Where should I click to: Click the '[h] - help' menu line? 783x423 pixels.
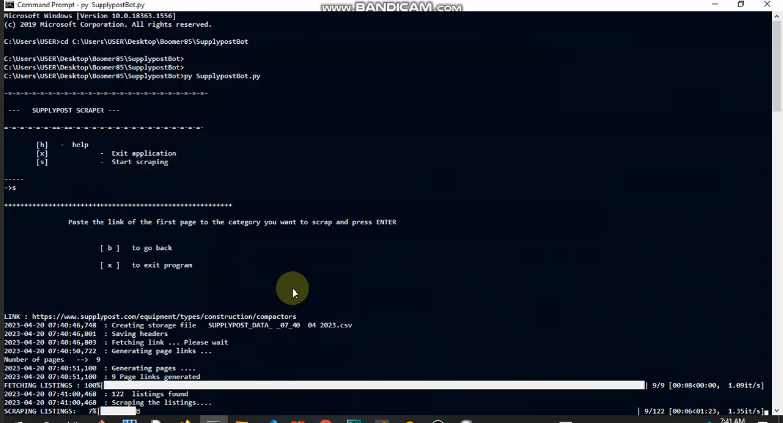[62, 145]
